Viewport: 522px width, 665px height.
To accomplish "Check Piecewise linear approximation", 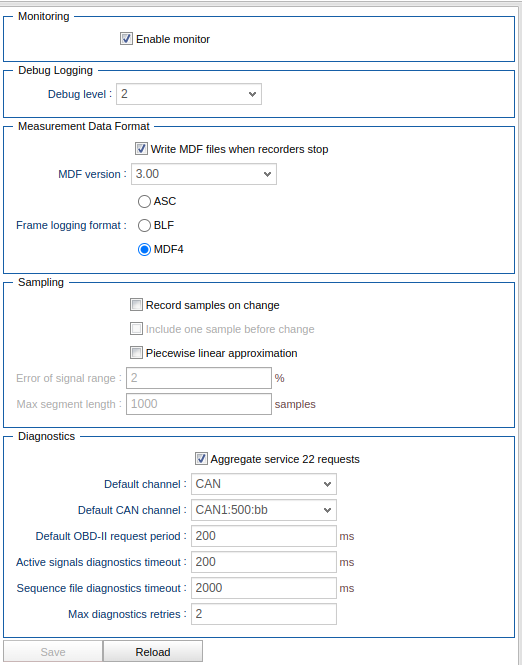I will click(136, 353).
